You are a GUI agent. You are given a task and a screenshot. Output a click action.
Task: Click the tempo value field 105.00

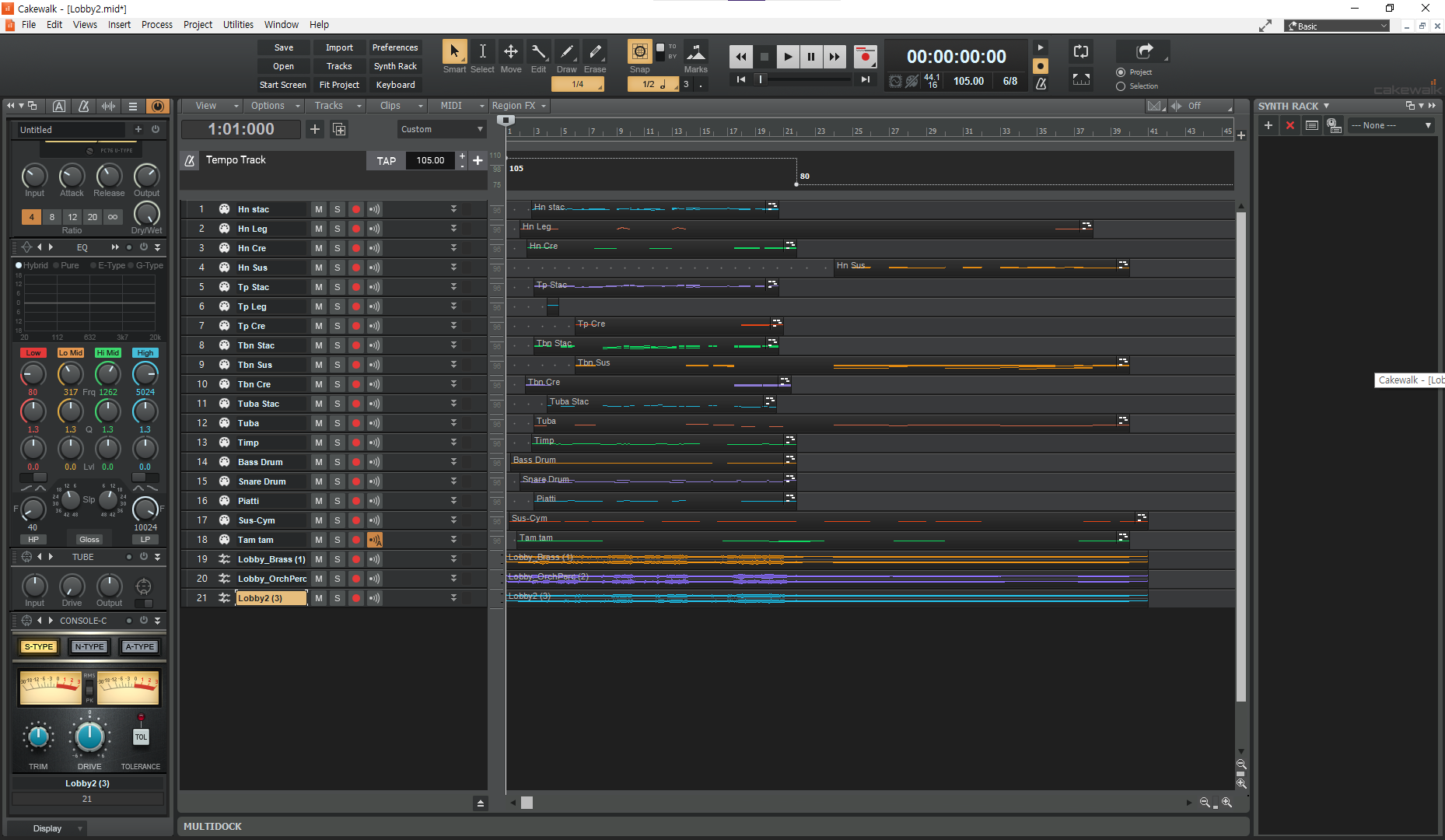point(430,161)
